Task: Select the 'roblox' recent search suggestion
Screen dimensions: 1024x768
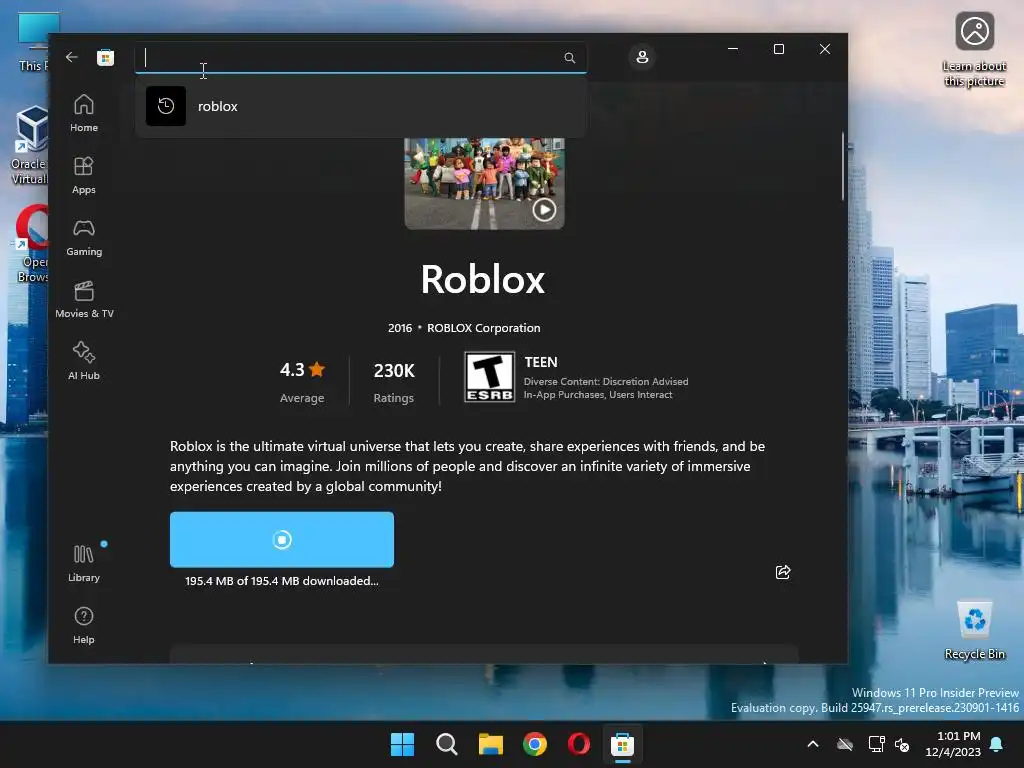Action: 360,106
